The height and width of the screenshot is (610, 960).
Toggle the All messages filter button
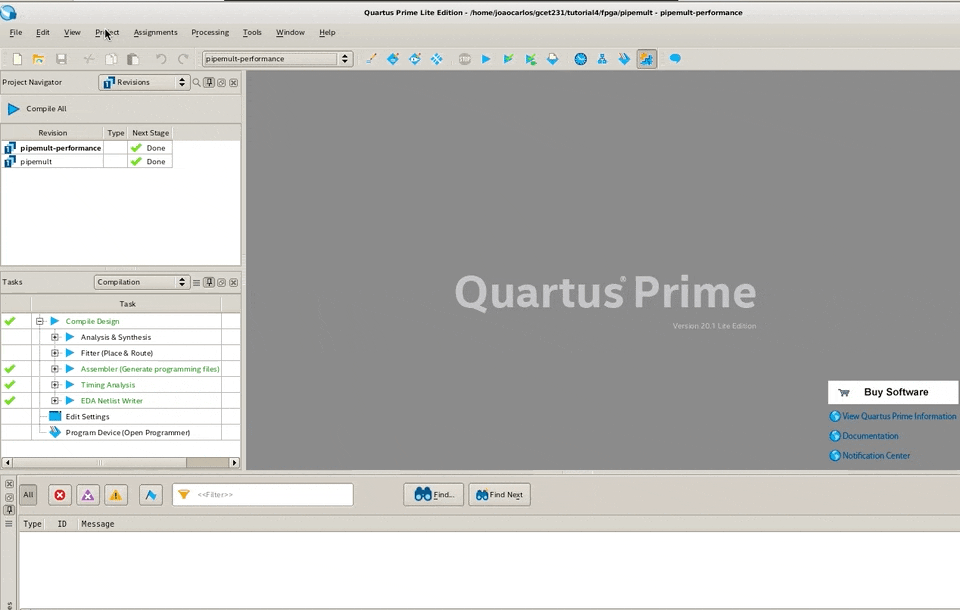[x=28, y=495]
